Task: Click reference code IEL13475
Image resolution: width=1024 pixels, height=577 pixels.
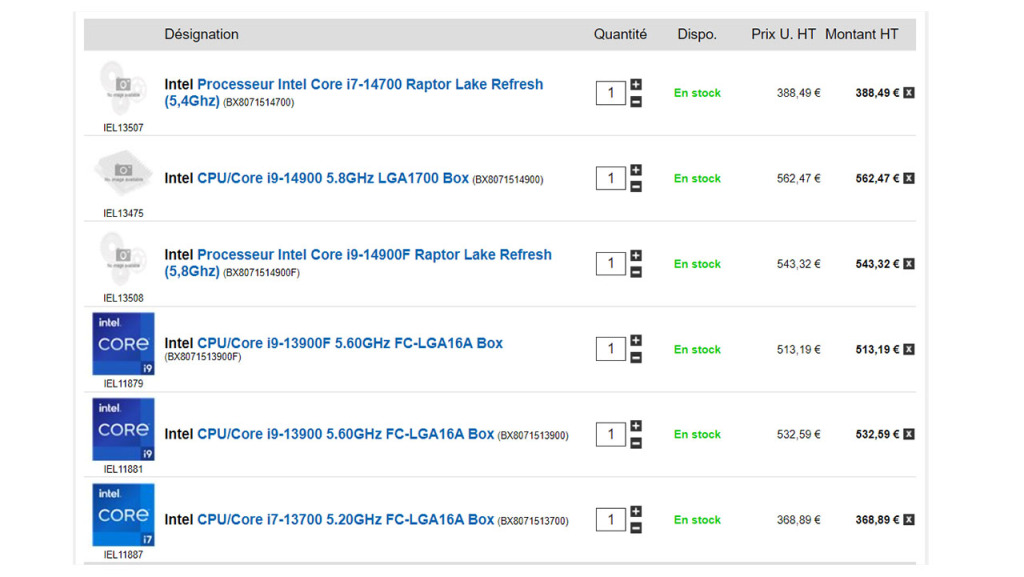Action: 123,213
